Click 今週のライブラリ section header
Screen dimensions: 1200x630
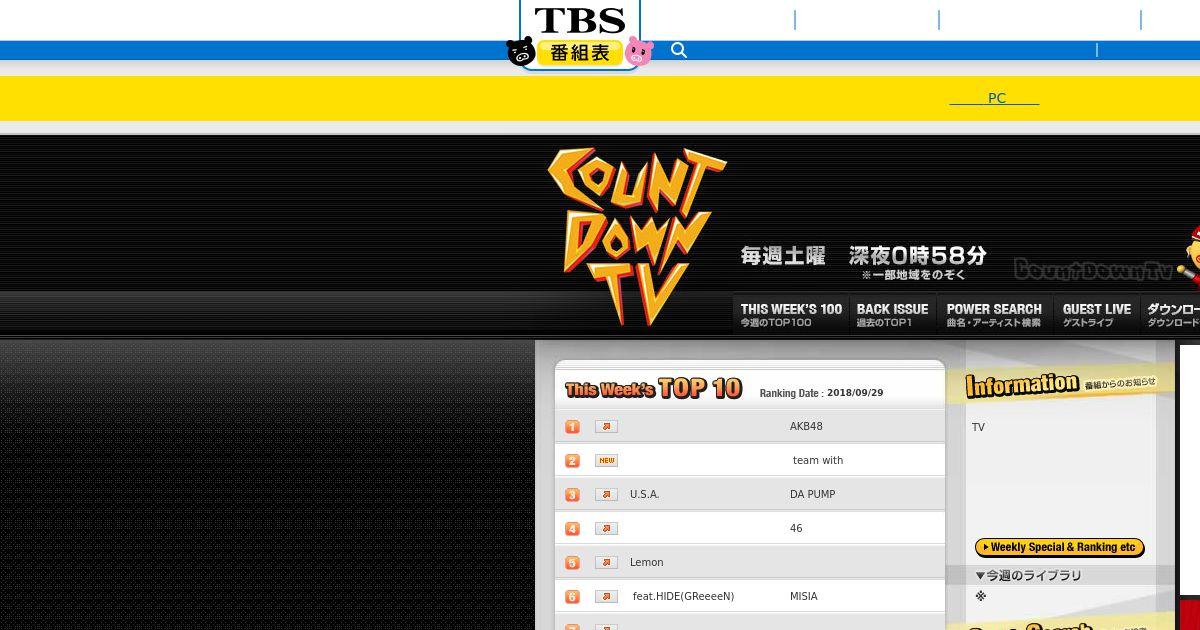(x=1028, y=576)
